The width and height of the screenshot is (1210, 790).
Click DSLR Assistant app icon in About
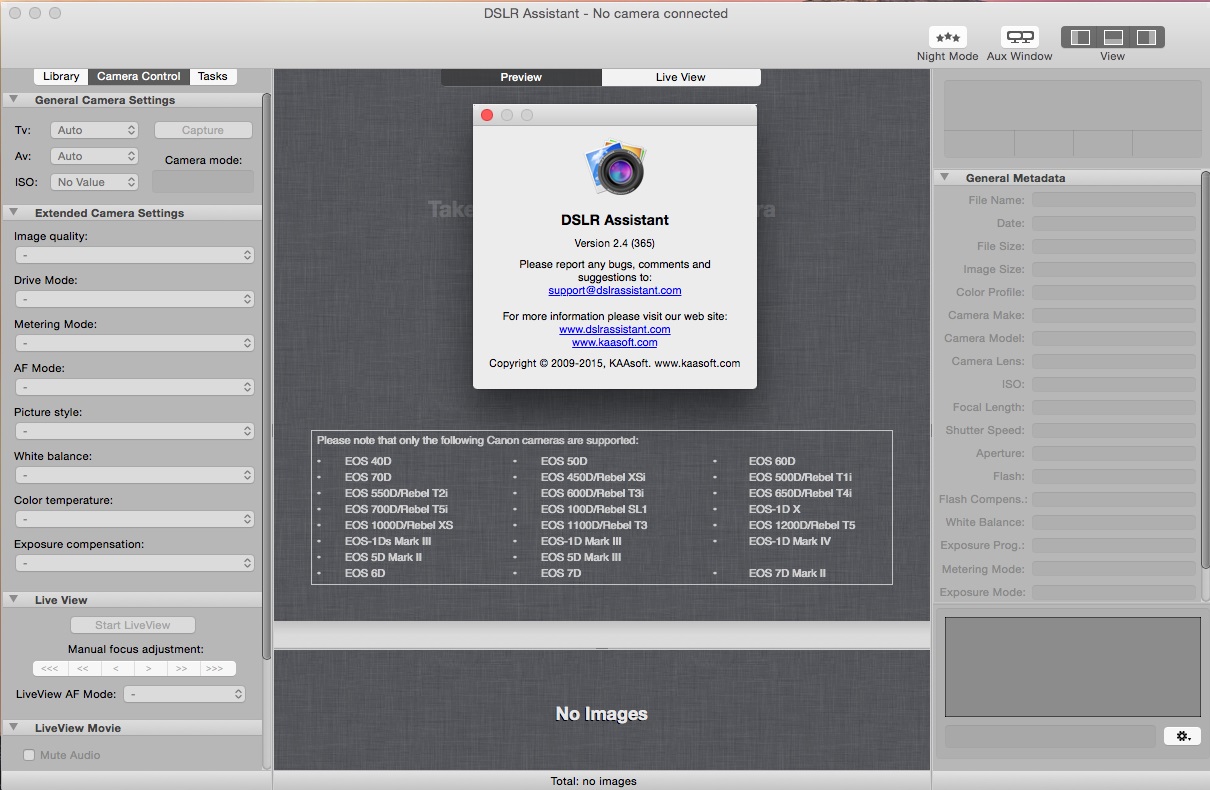616,169
